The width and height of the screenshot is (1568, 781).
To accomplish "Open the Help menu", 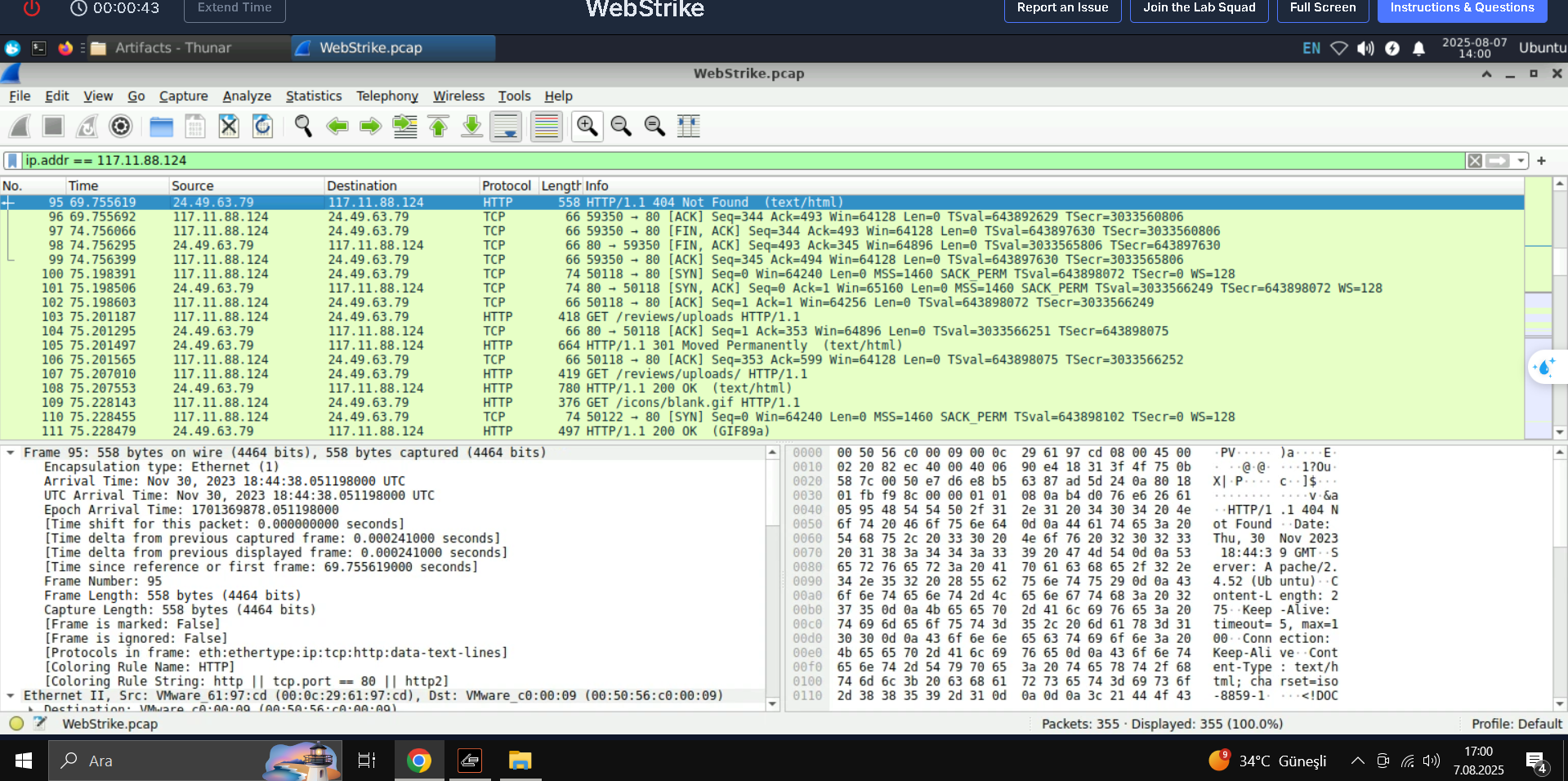I will (x=559, y=96).
